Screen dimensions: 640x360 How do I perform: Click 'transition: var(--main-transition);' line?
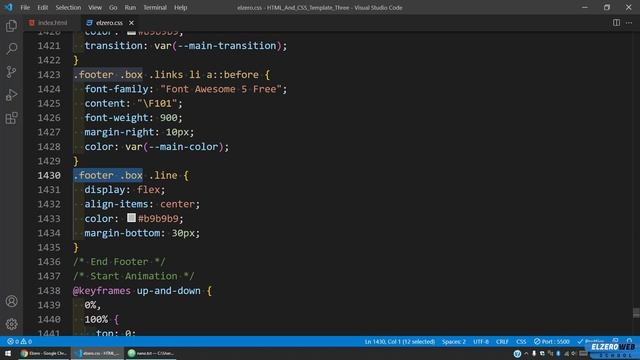[x=186, y=46]
